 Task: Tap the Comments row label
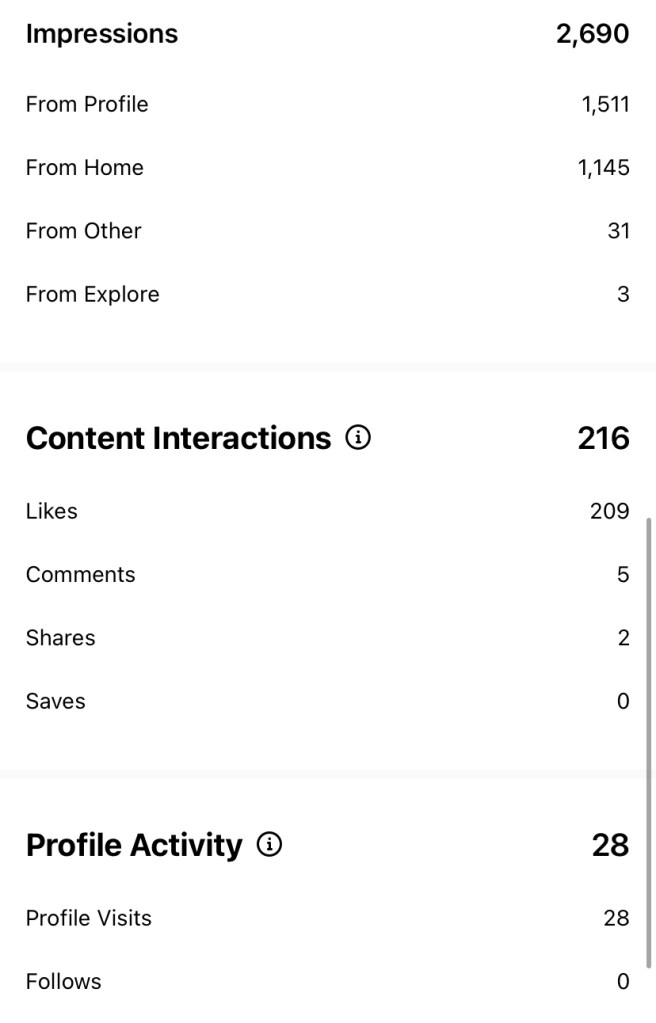pos(81,575)
